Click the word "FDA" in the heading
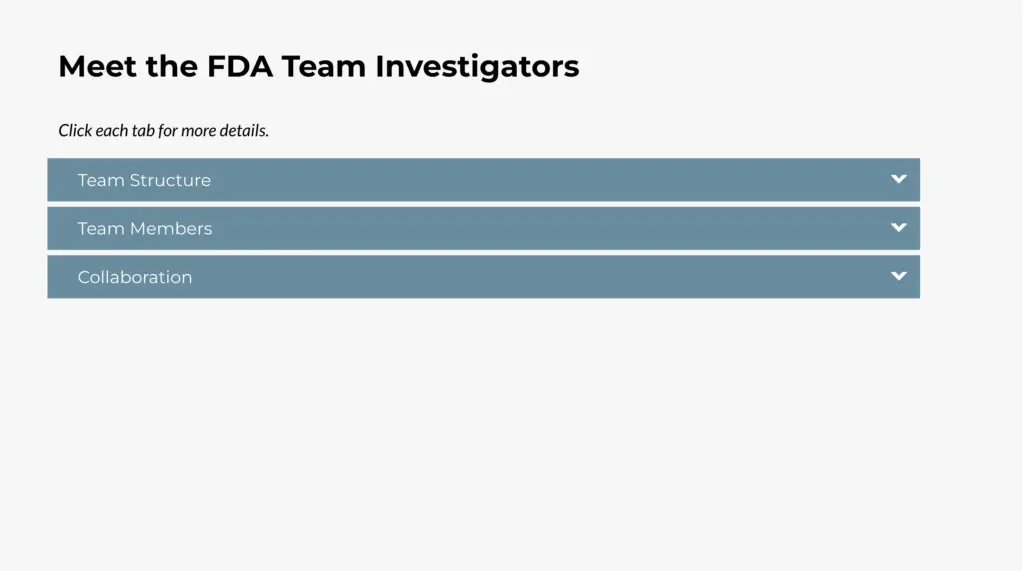1024x571 pixels. tap(240, 66)
